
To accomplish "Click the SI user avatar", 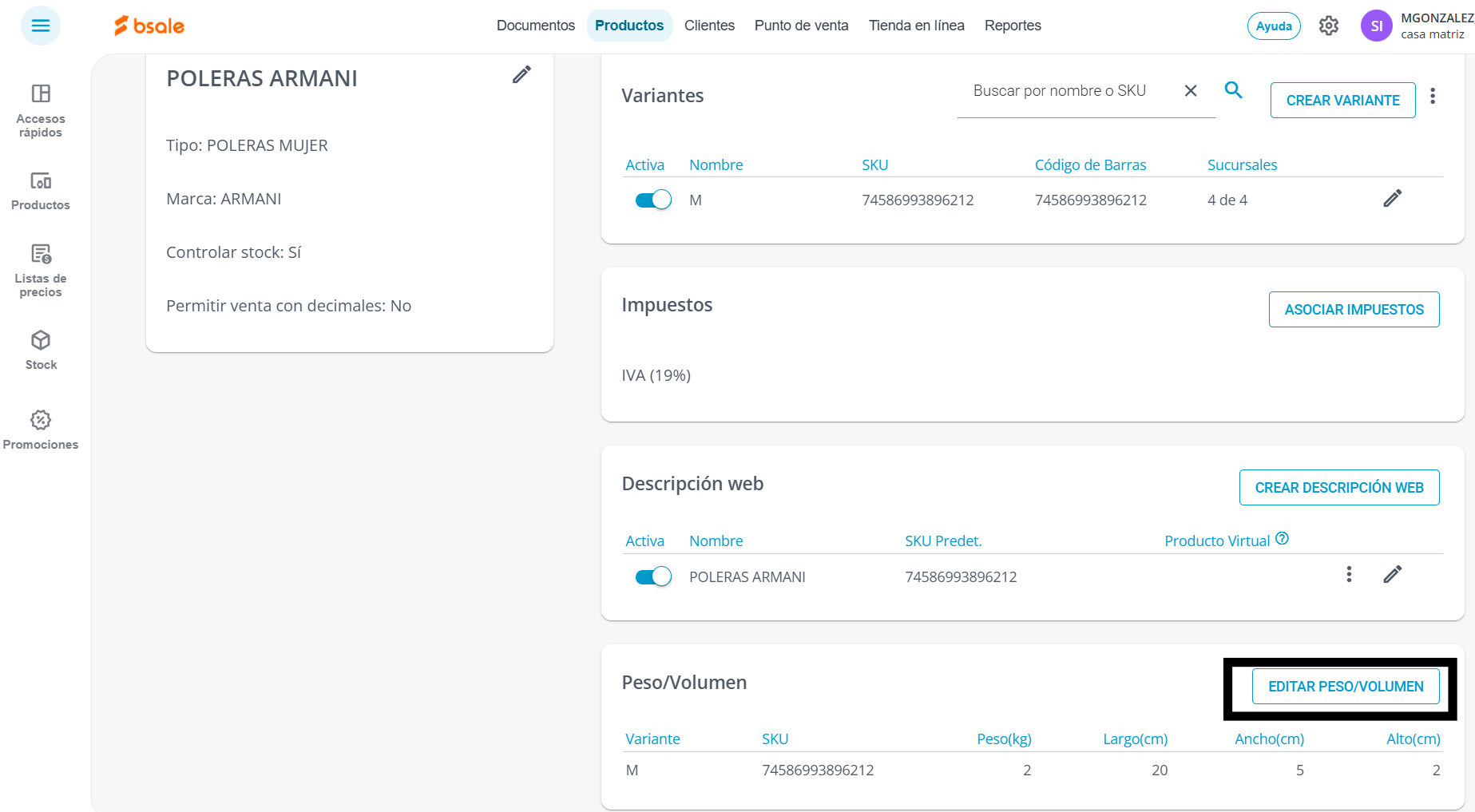I will pos(1377,26).
